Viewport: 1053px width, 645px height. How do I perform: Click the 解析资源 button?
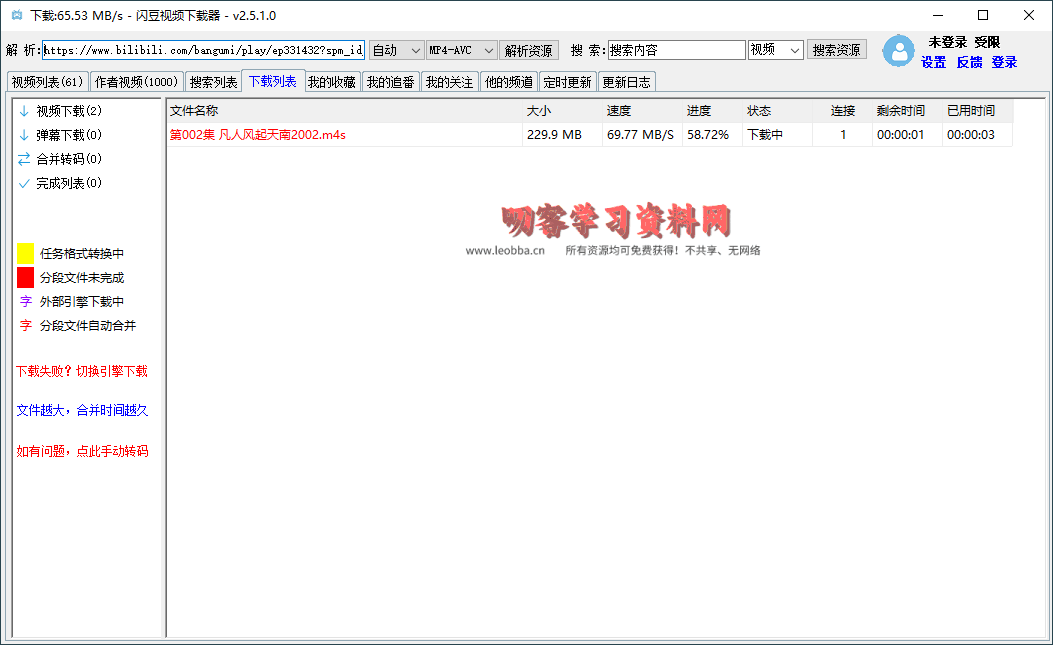tap(529, 50)
